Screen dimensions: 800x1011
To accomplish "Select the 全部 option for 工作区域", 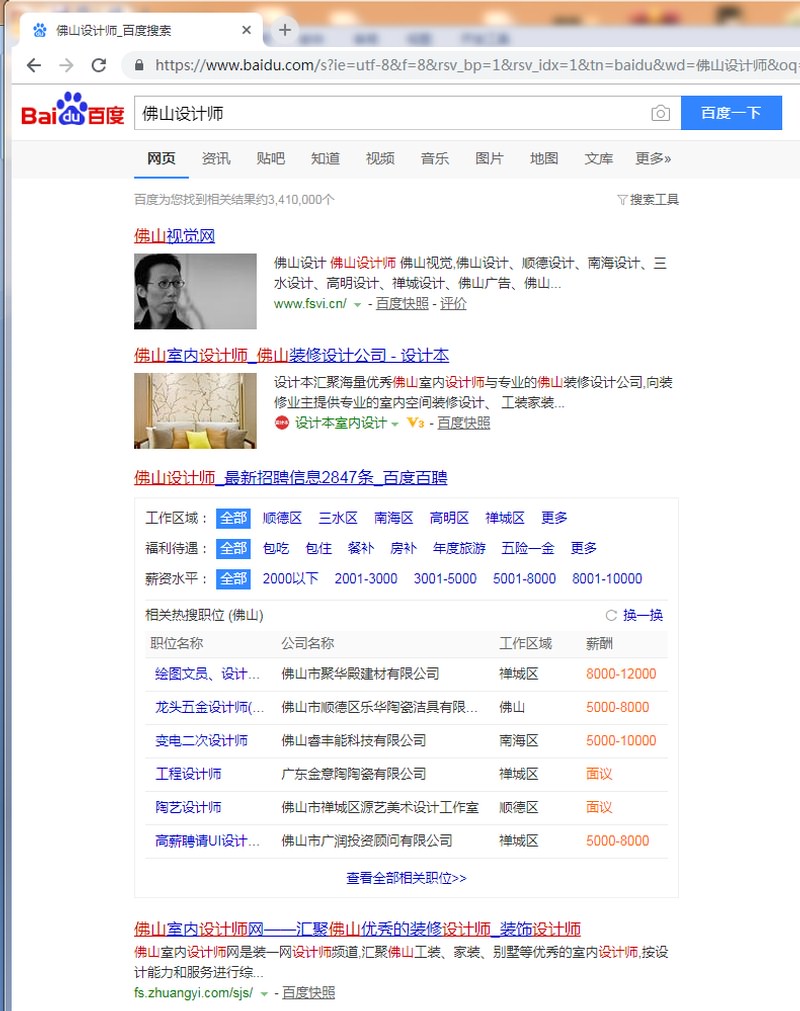I will point(233,518).
